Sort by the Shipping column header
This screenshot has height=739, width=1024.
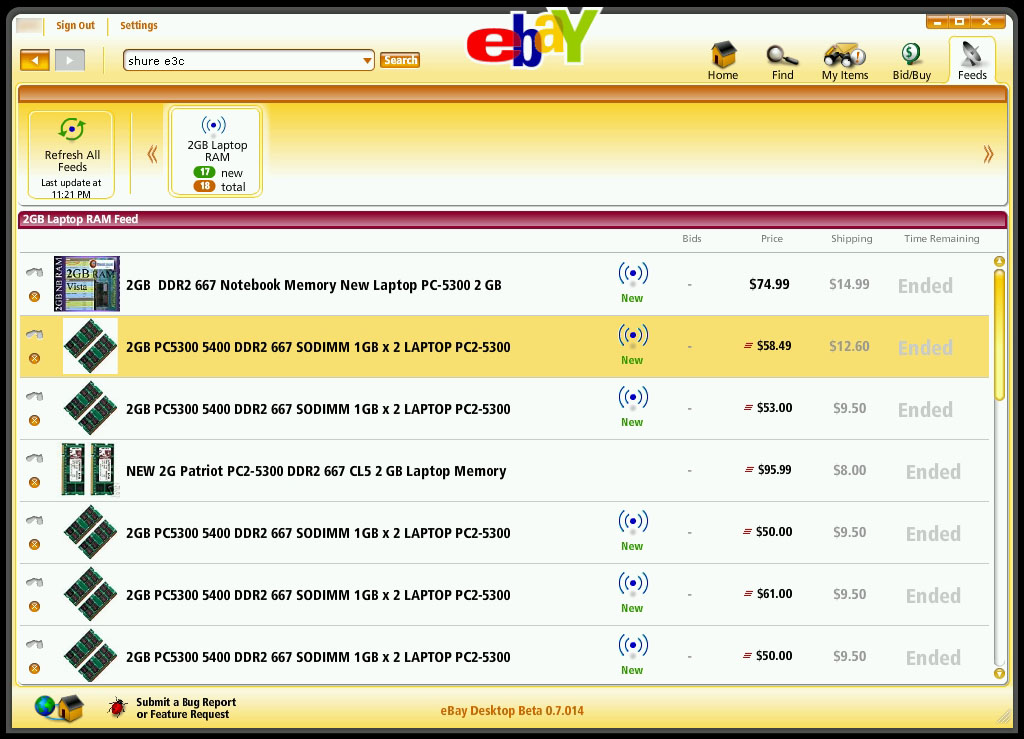click(x=852, y=239)
